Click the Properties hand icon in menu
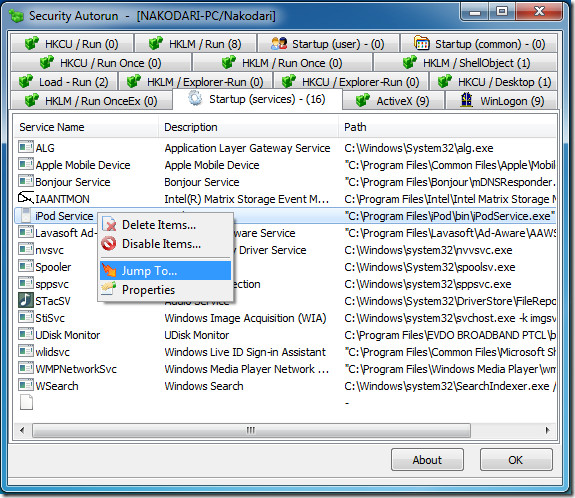 pyautogui.click(x=109, y=289)
